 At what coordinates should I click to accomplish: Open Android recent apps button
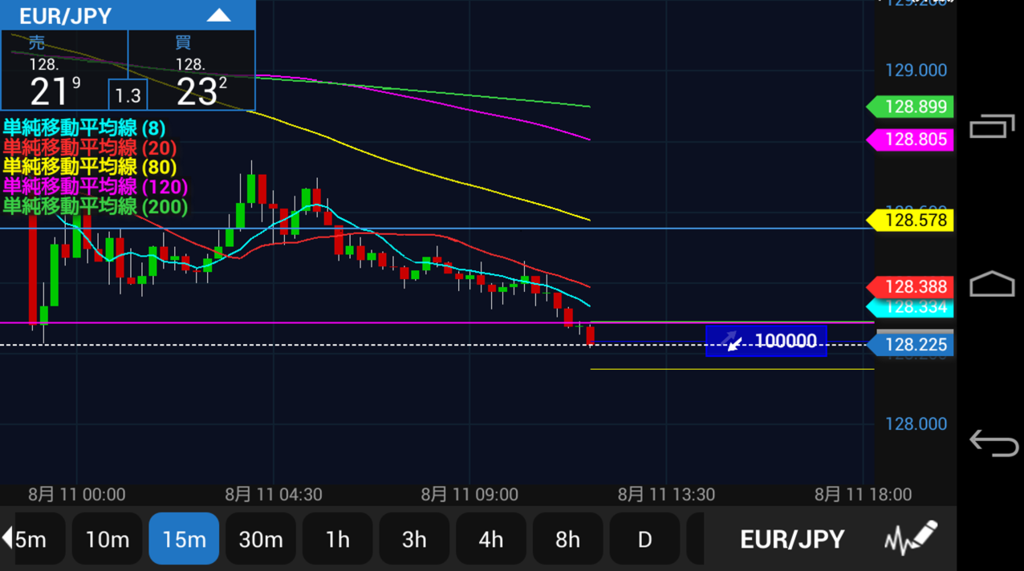click(992, 126)
